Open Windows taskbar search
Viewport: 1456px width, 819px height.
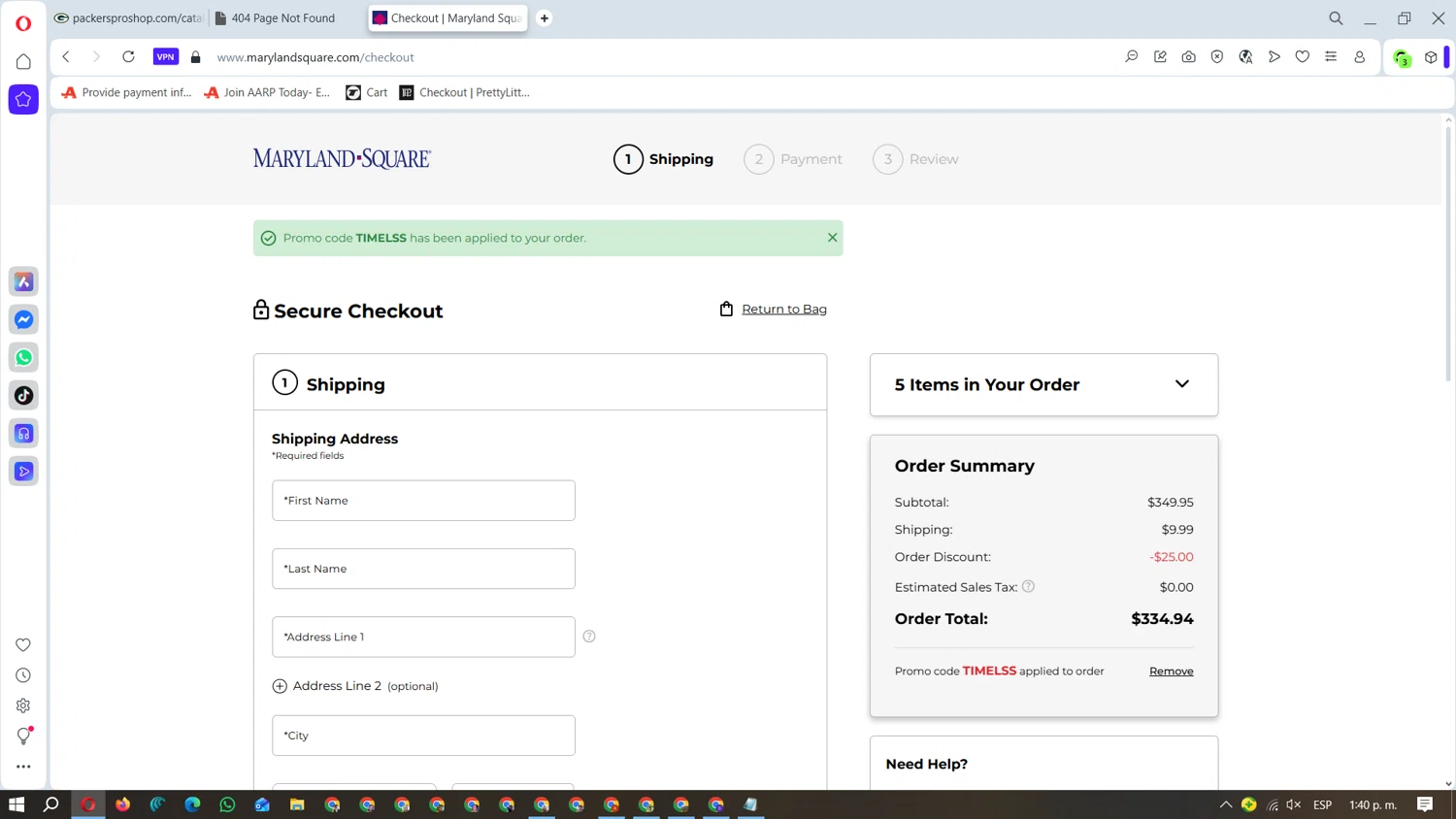[51, 804]
